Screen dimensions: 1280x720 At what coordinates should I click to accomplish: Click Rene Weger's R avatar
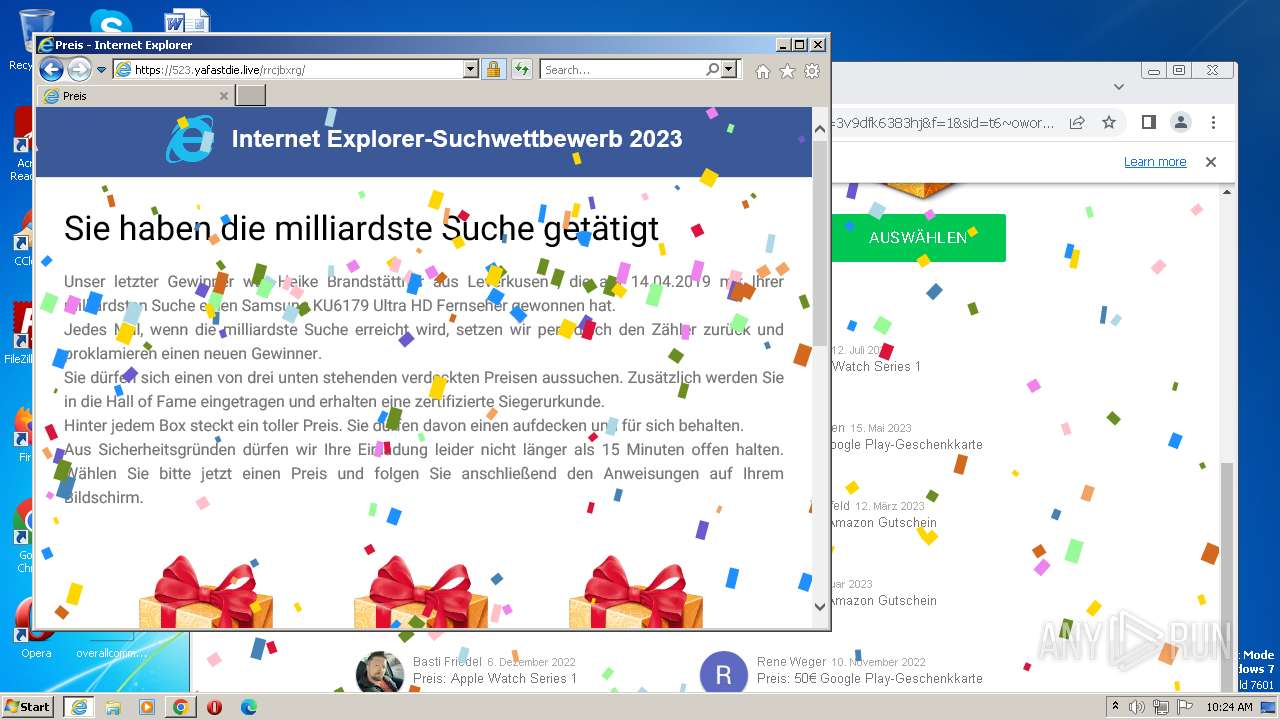(x=724, y=673)
